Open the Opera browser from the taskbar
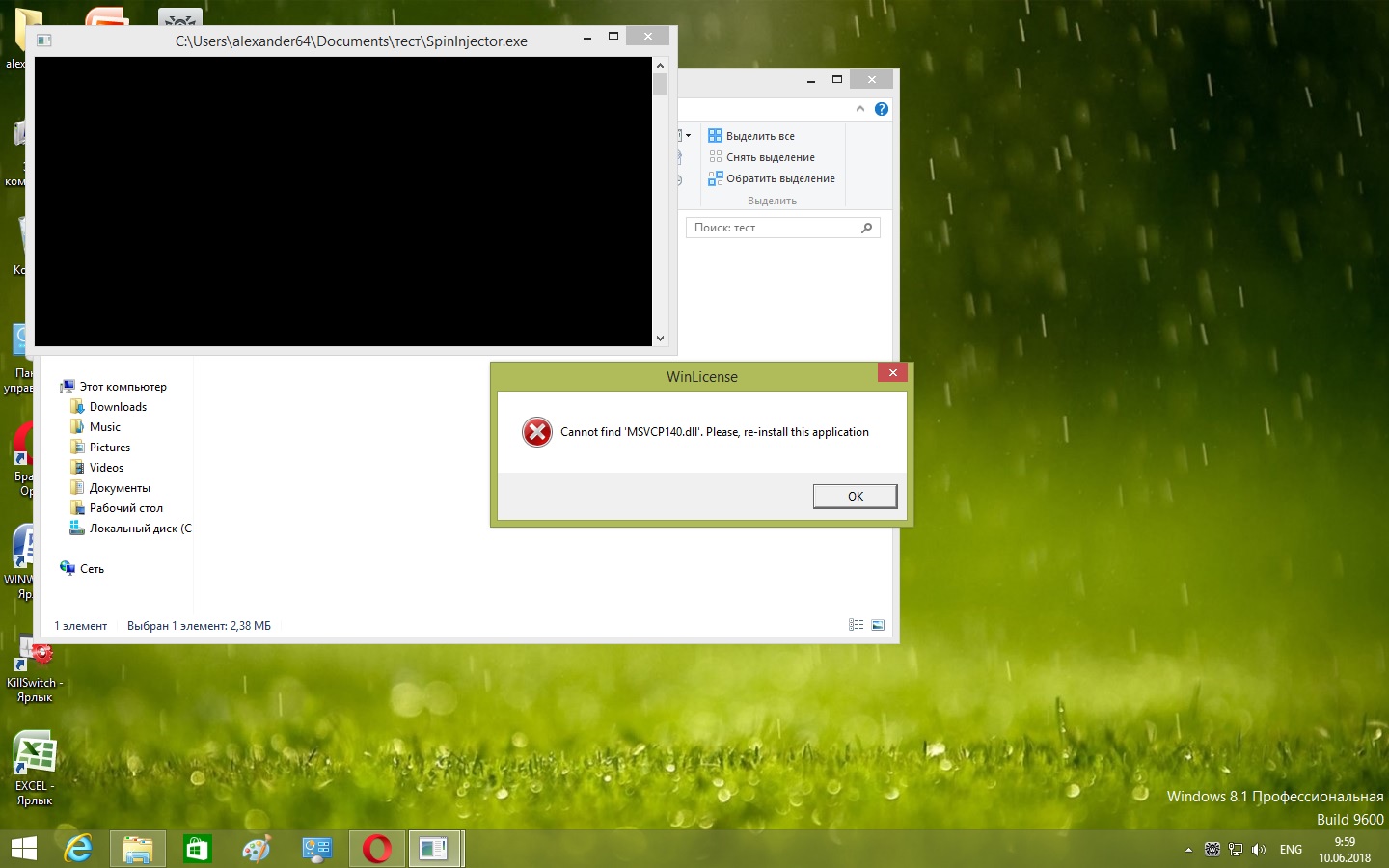This screenshot has height=868, width=1389. tap(376, 849)
